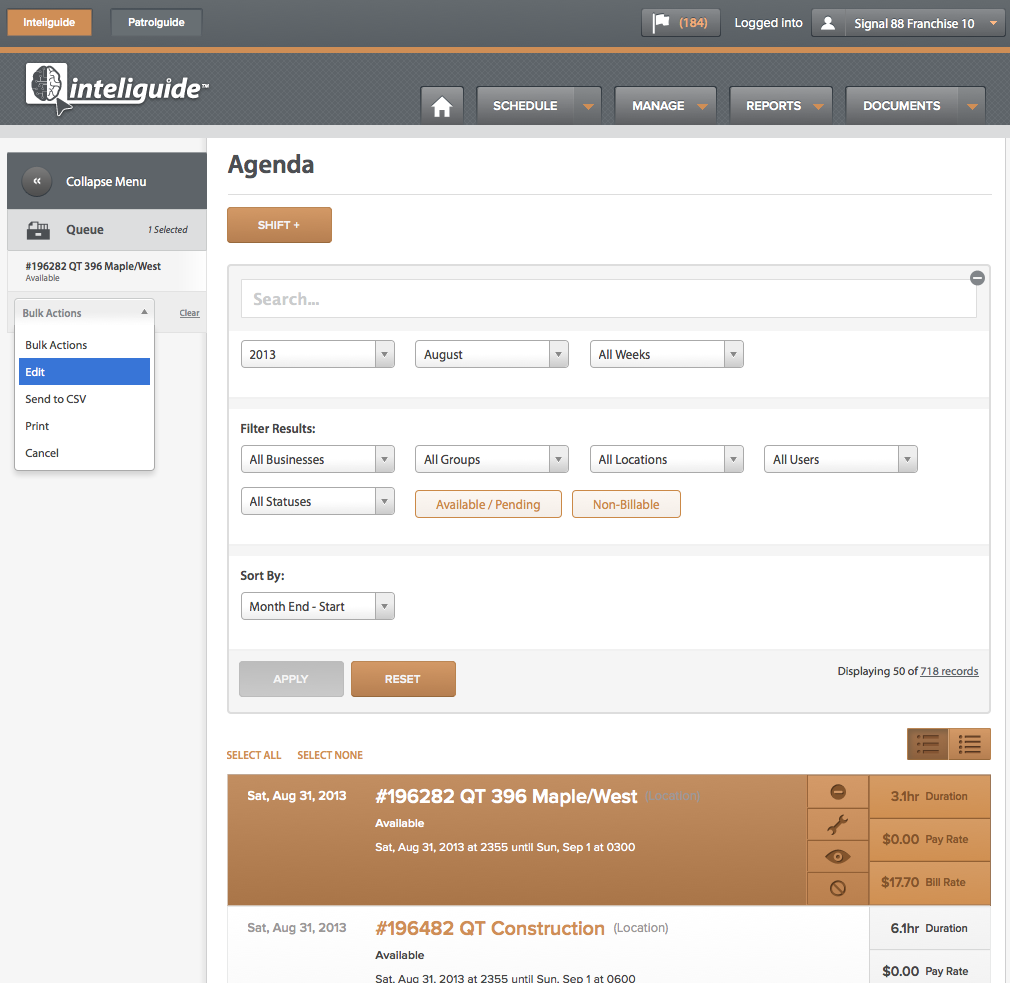Click the collapse menu double-arrow icon
The width and height of the screenshot is (1010, 983).
[37, 181]
